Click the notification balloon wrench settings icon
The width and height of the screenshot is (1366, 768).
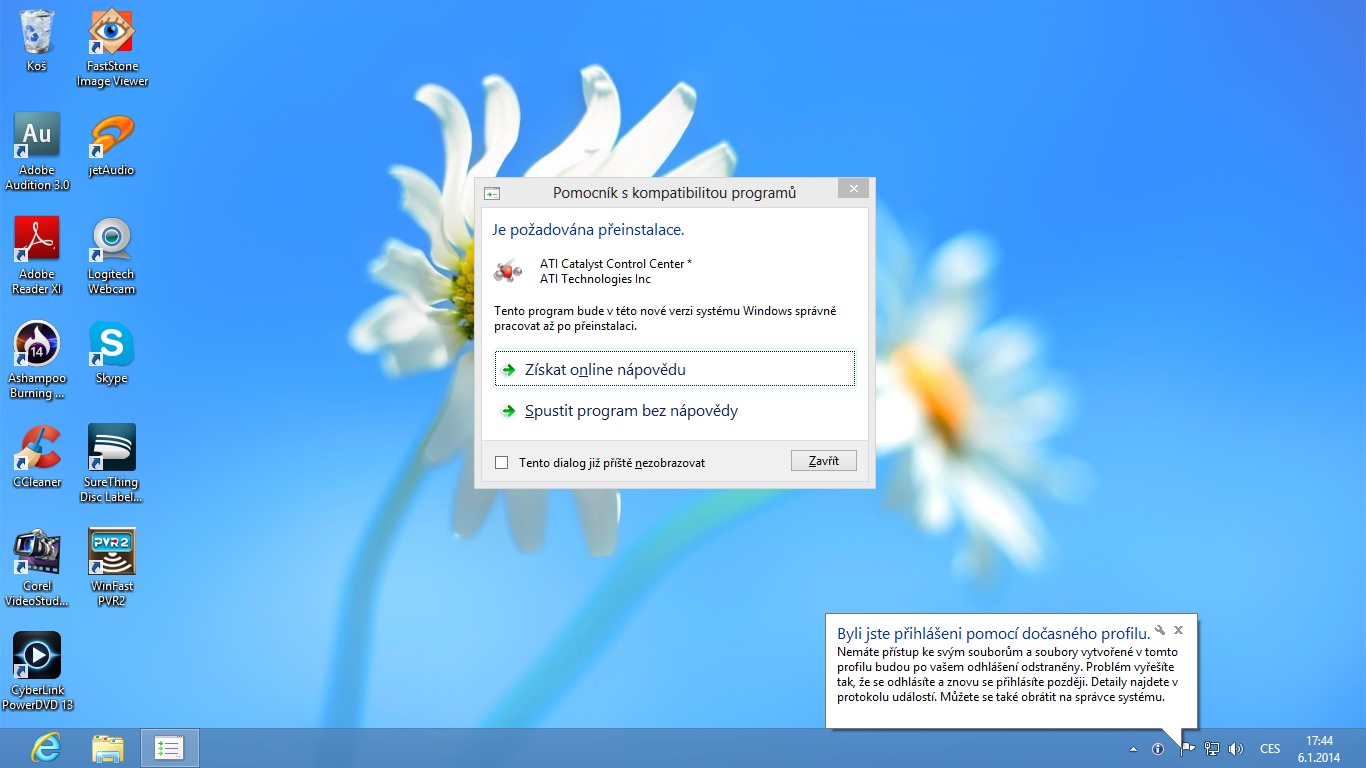(x=1160, y=630)
